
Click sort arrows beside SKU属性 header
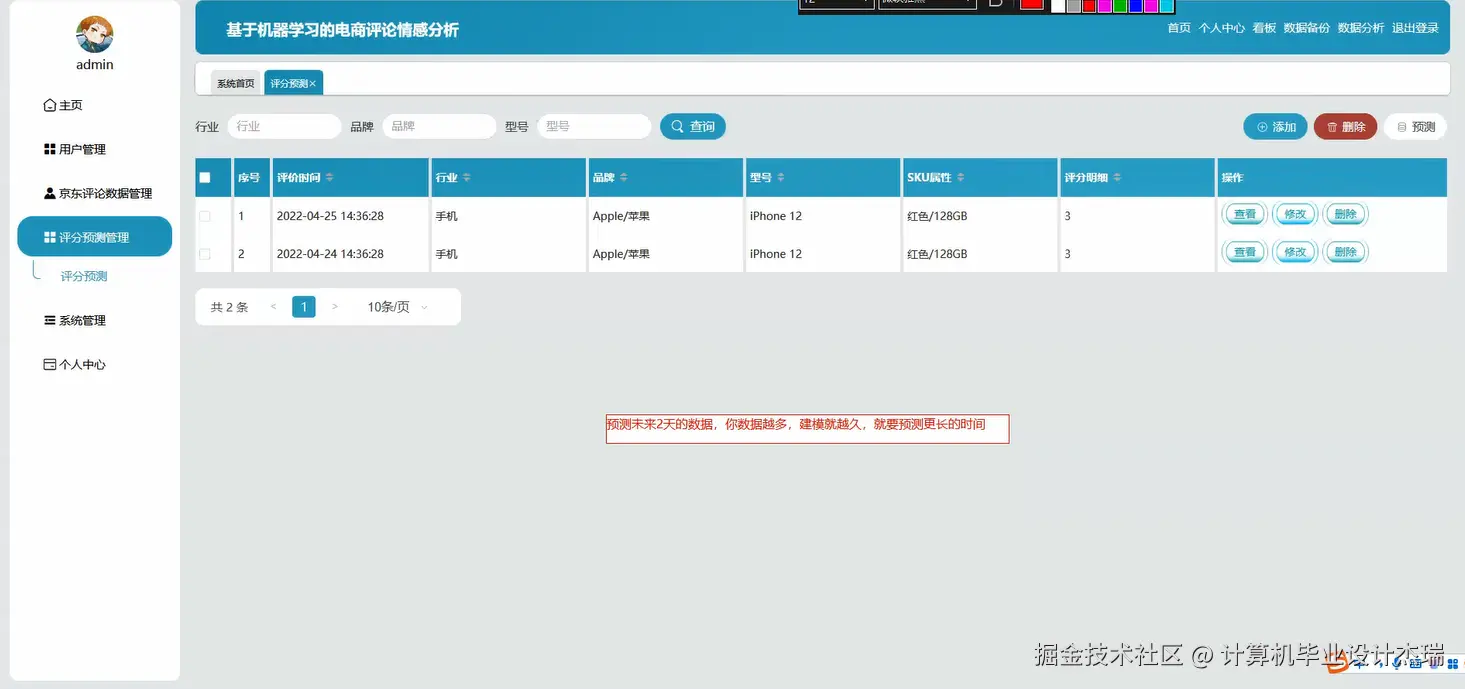[960, 177]
